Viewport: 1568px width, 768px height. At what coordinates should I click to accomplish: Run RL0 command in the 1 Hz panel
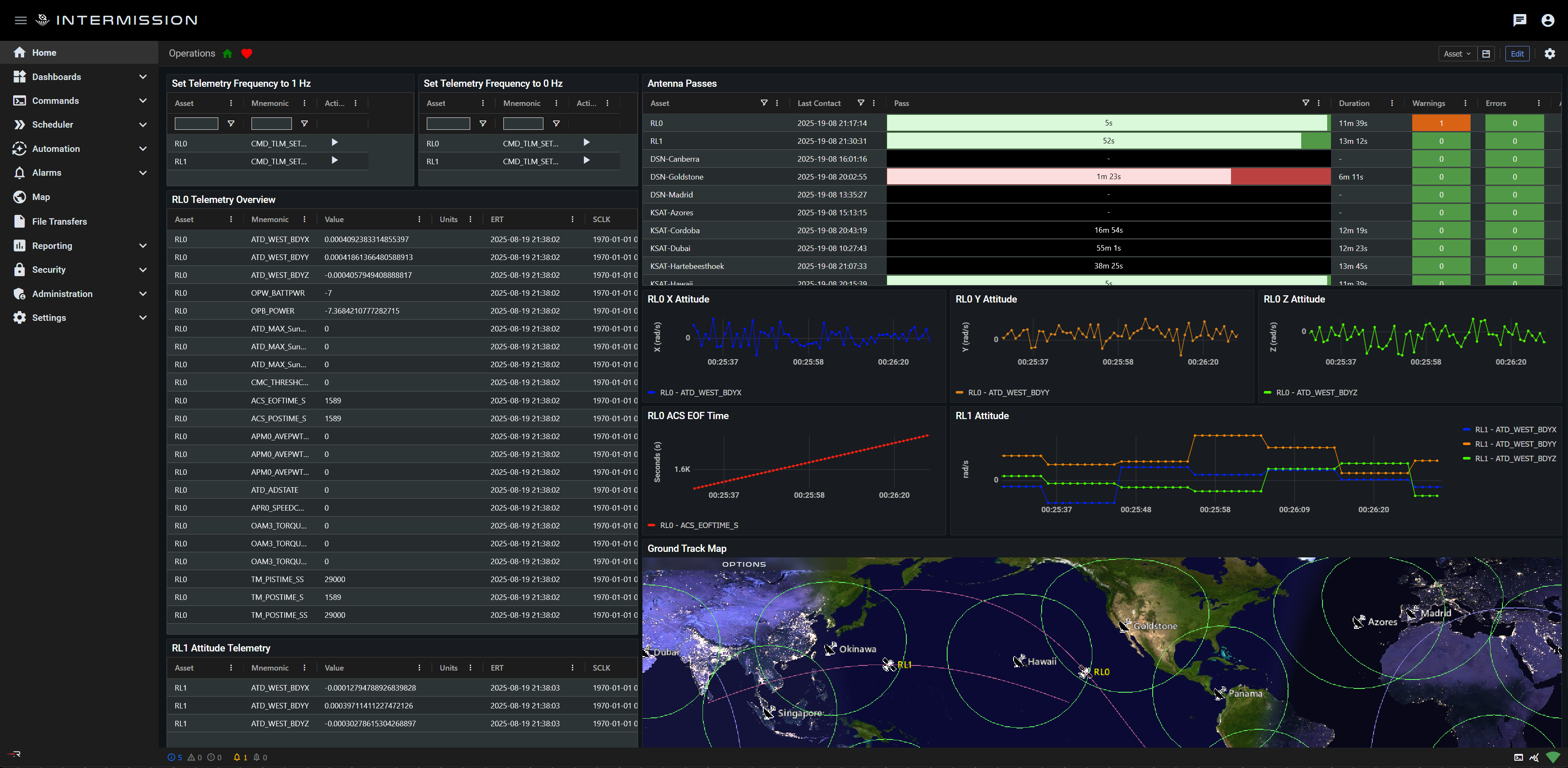334,143
